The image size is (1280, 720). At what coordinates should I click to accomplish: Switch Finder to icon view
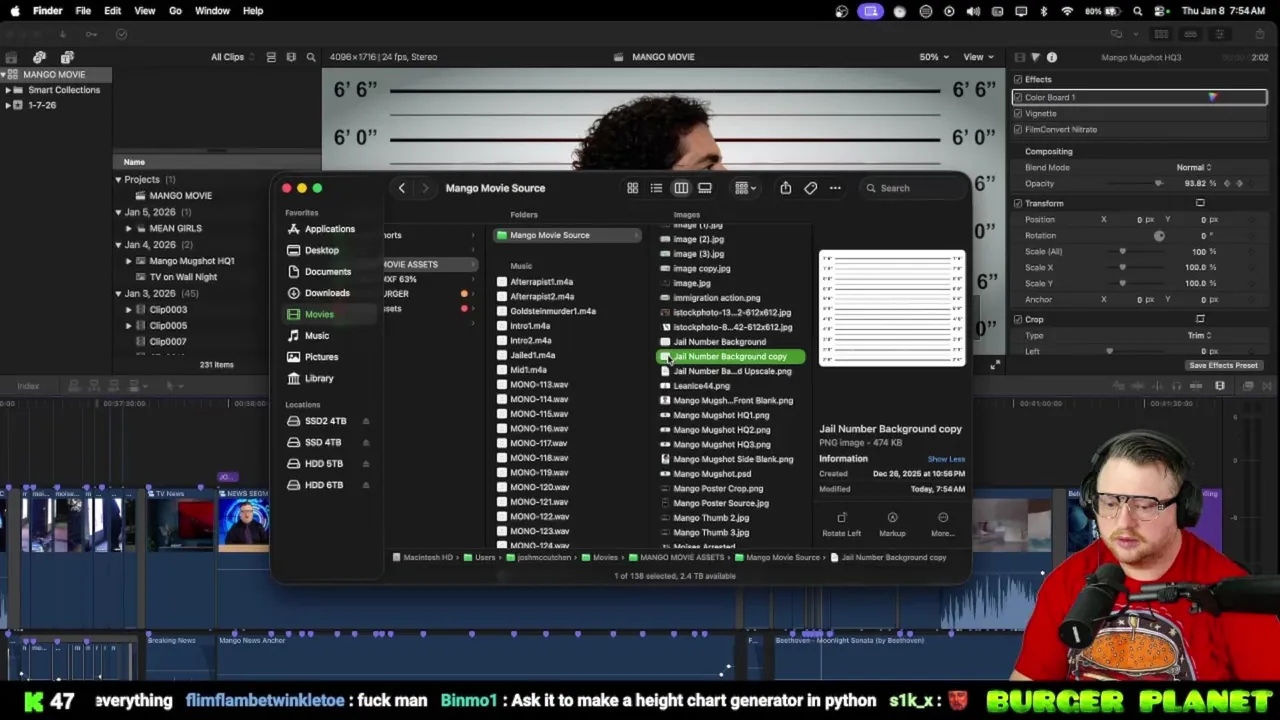click(632, 188)
